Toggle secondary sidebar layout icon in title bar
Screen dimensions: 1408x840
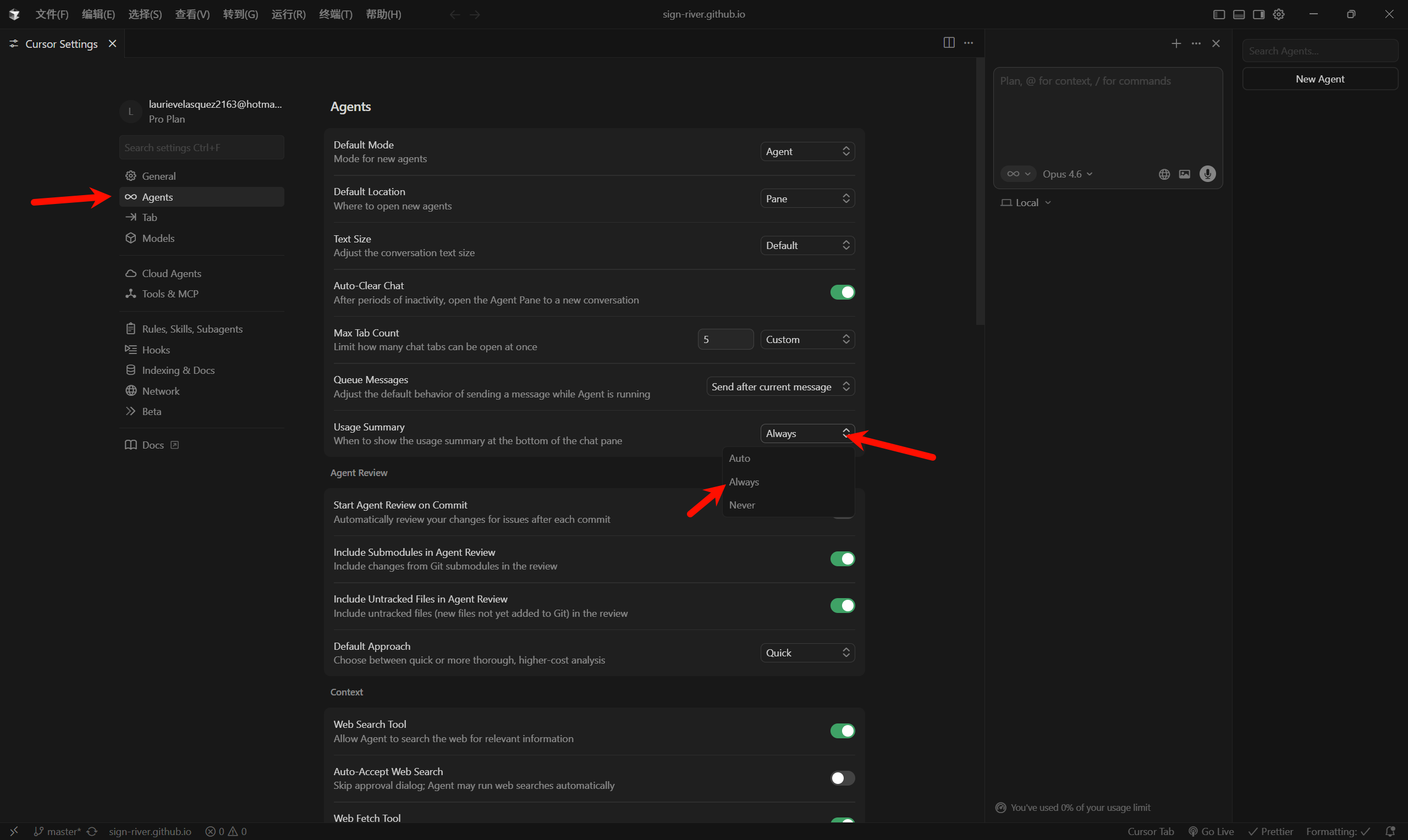click(1258, 14)
